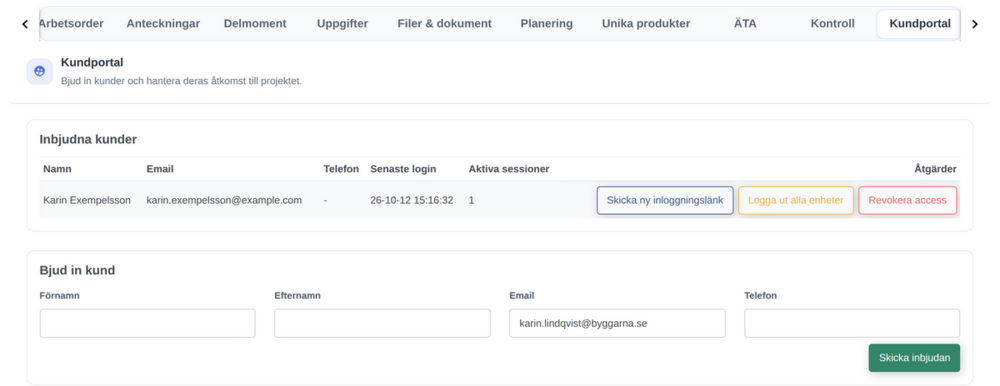Focus the Telefon input field
Viewport: 1000px width, 386px height.
[x=852, y=323]
